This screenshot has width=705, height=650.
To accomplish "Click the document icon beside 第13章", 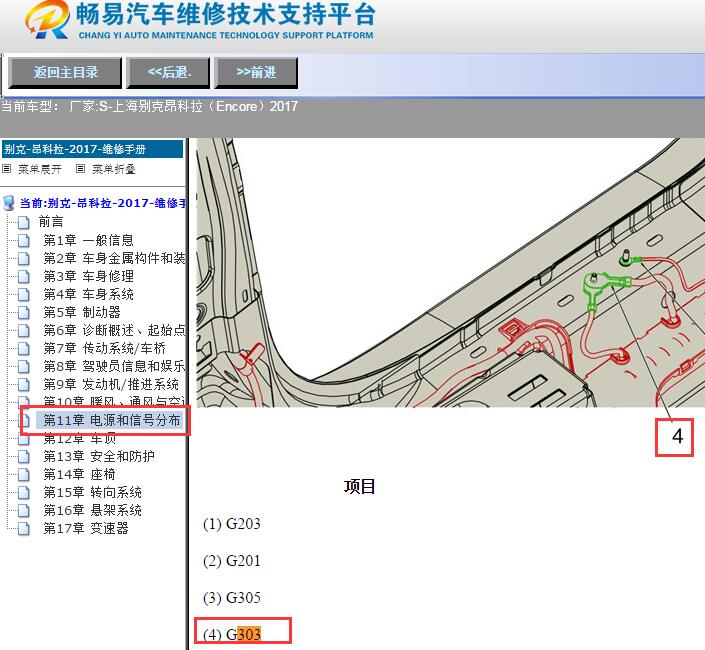I will (24, 456).
